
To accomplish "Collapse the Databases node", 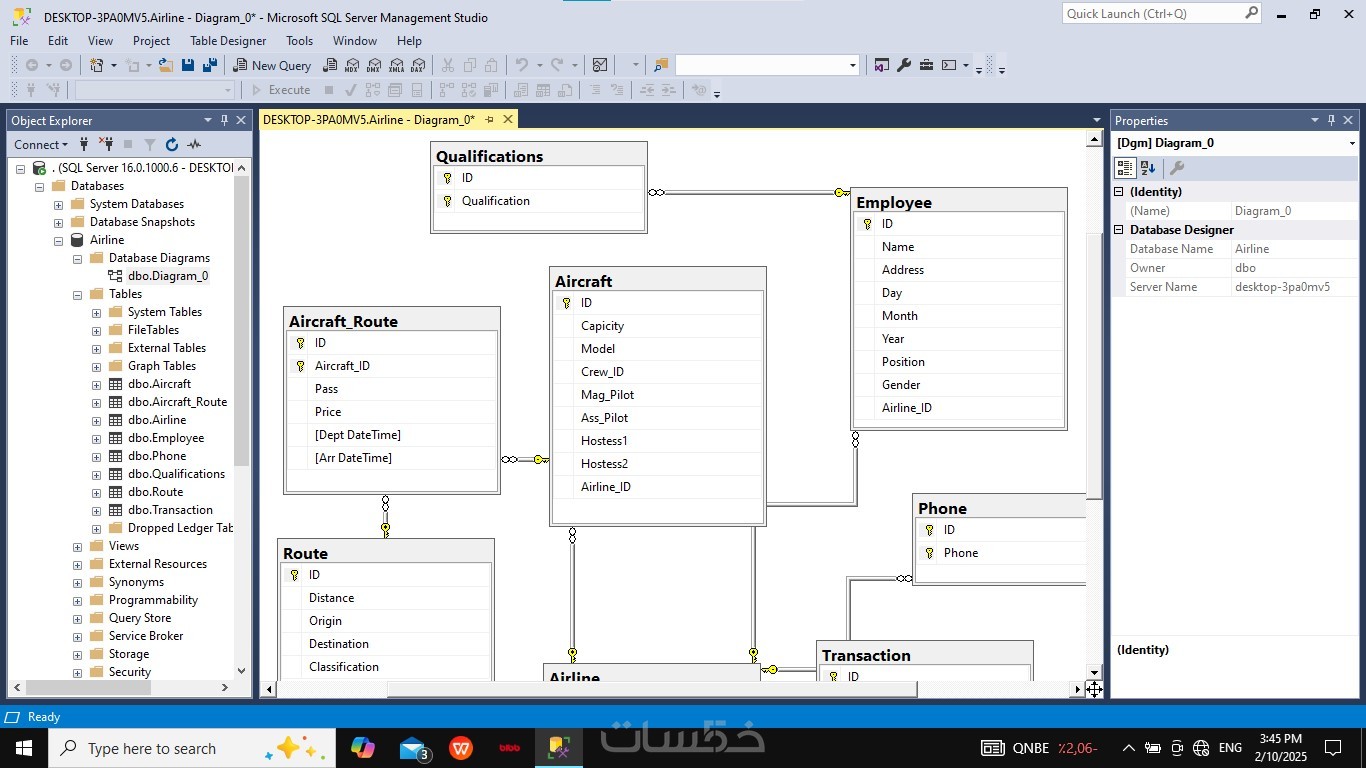I will pos(40,186).
